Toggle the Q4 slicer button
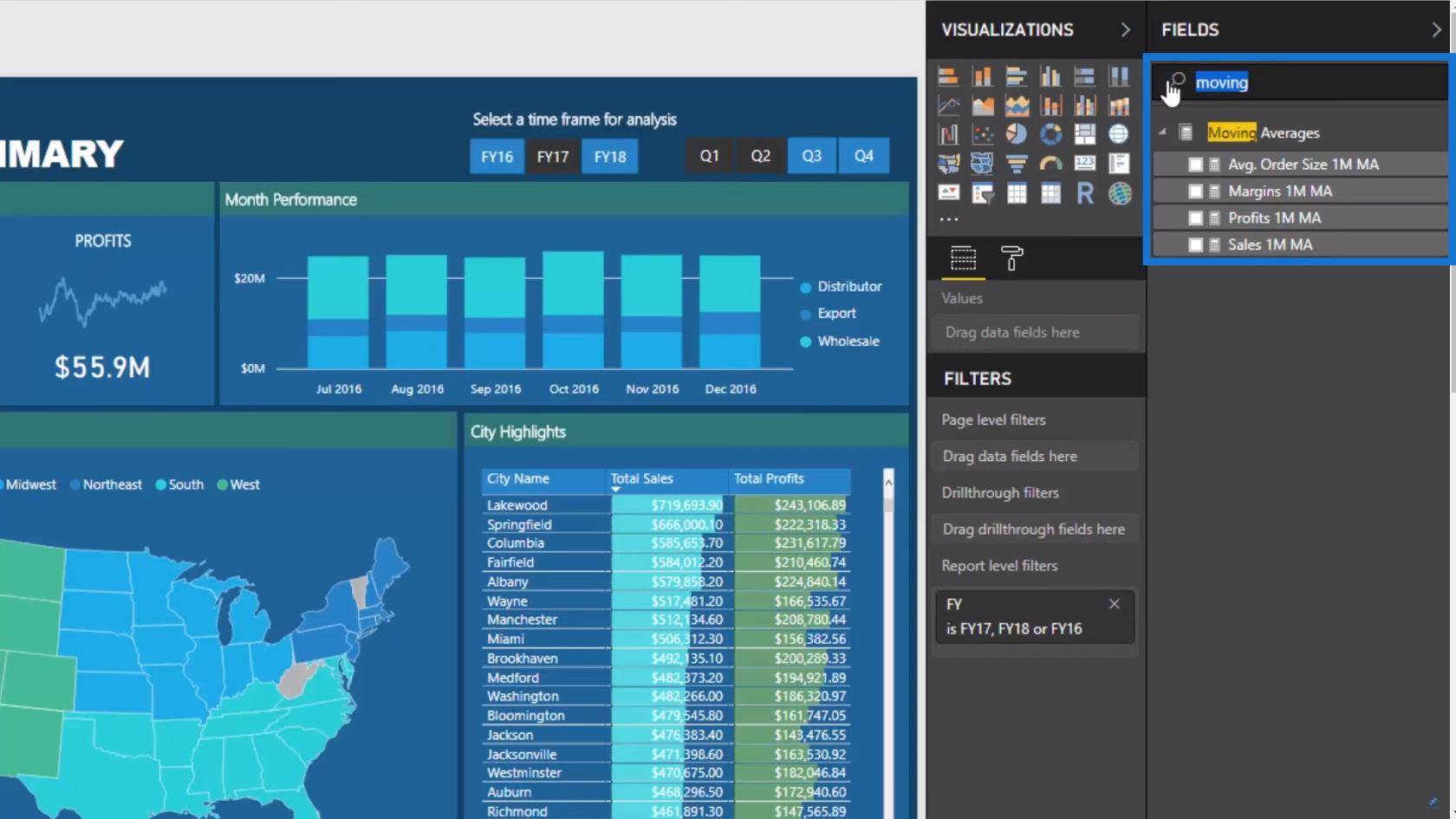Screen dimensions: 1456x819 click(x=864, y=156)
